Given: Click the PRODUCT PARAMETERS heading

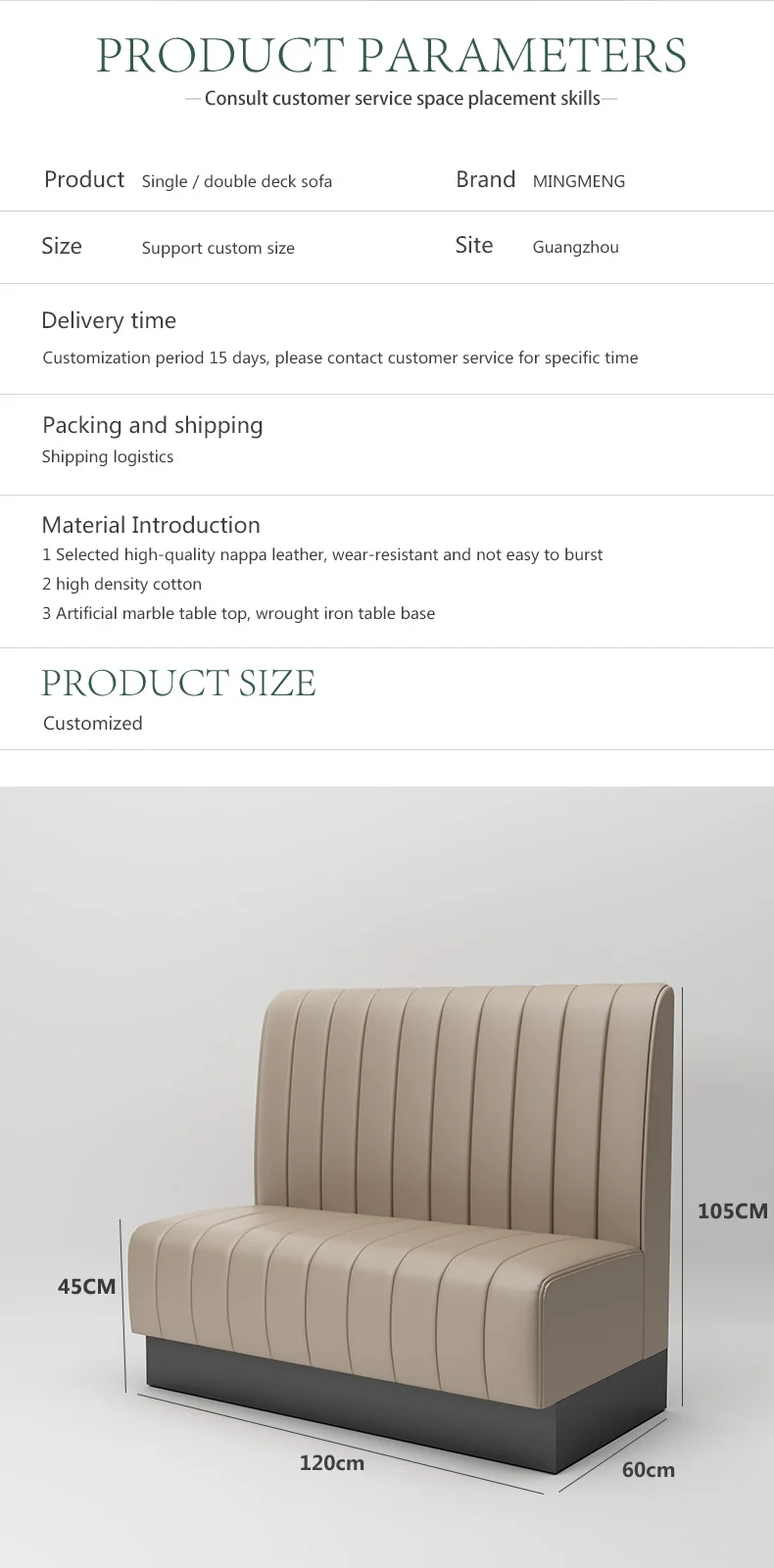Looking at the screenshot, I should click(x=391, y=55).
